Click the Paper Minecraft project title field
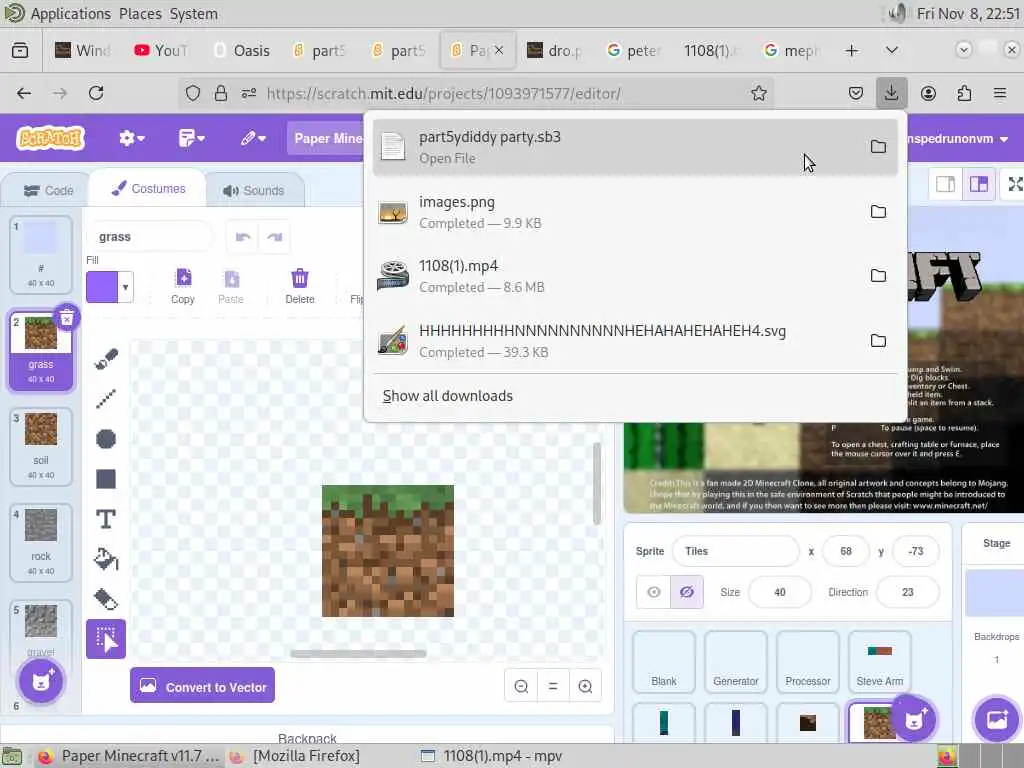 (x=325, y=138)
